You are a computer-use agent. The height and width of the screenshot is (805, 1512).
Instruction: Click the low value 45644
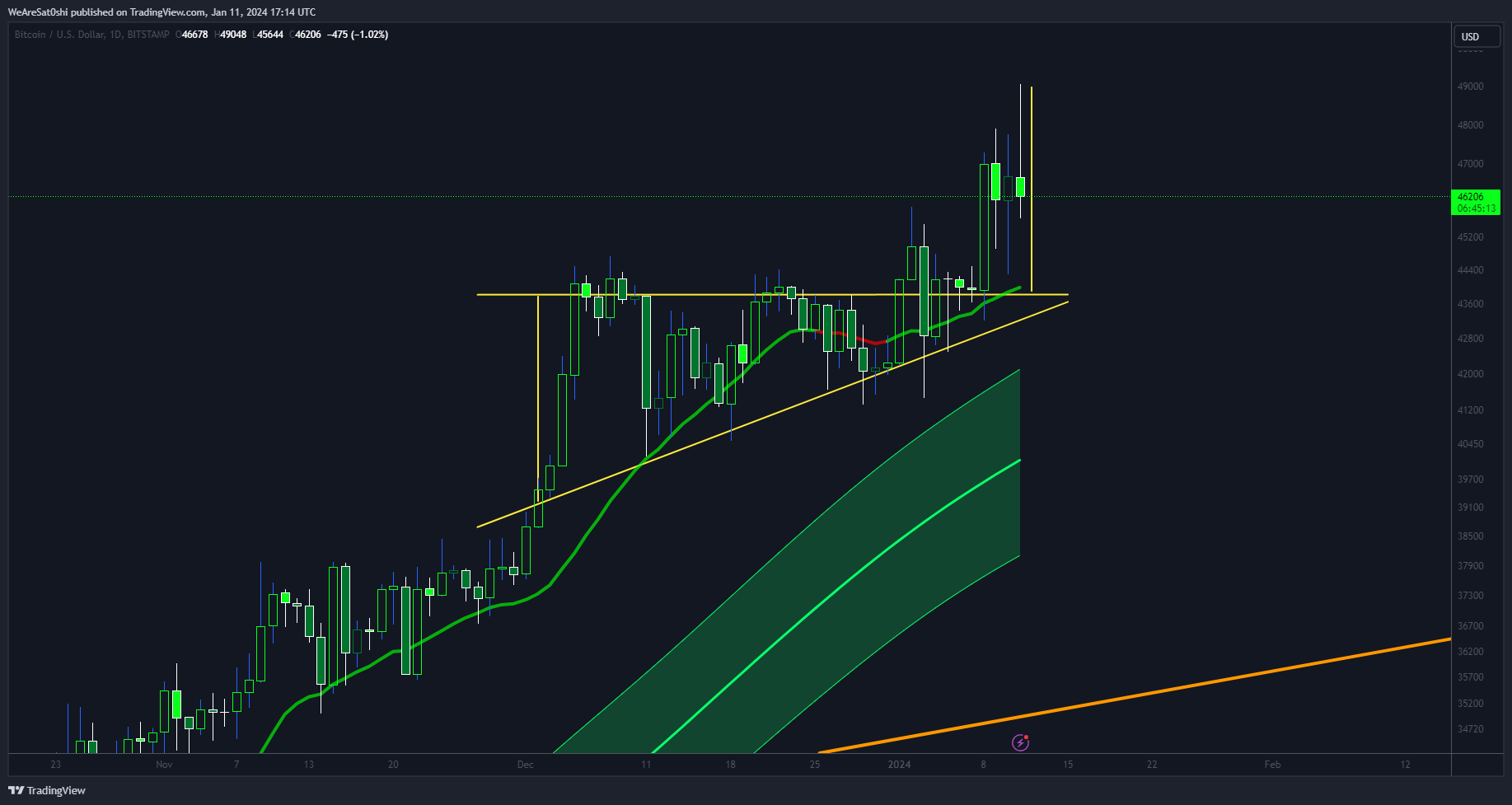[270, 35]
